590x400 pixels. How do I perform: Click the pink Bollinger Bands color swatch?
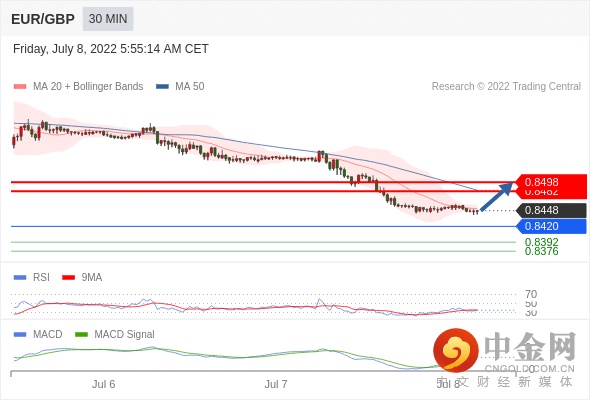[20, 87]
